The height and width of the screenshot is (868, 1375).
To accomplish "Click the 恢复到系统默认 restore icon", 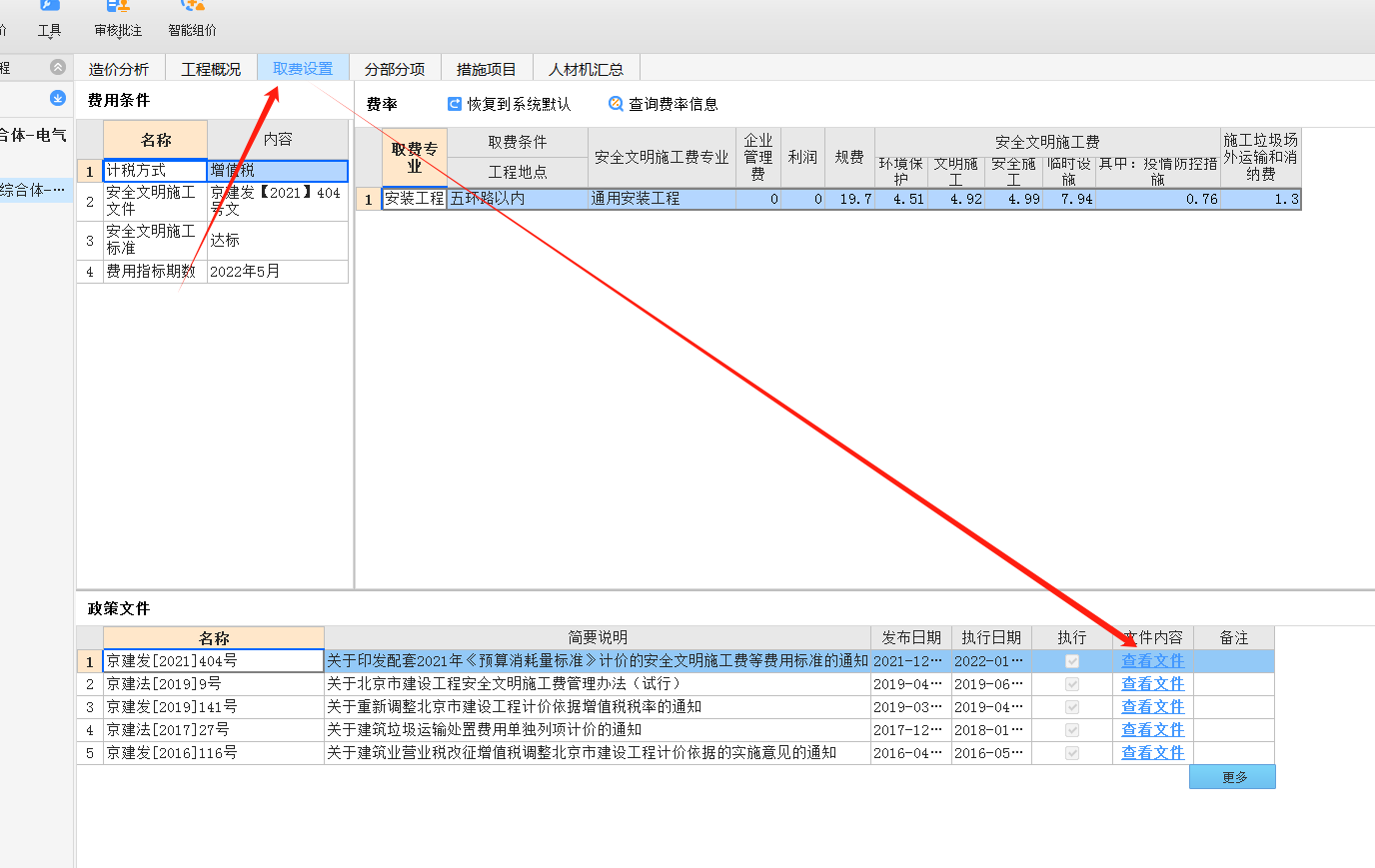I will pyautogui.click(x=455, y=104).
